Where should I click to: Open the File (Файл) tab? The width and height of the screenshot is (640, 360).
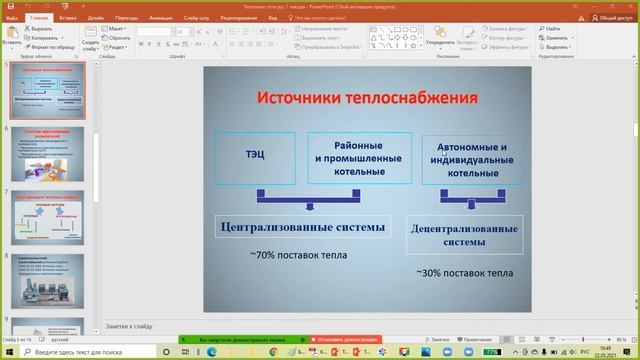12,18
